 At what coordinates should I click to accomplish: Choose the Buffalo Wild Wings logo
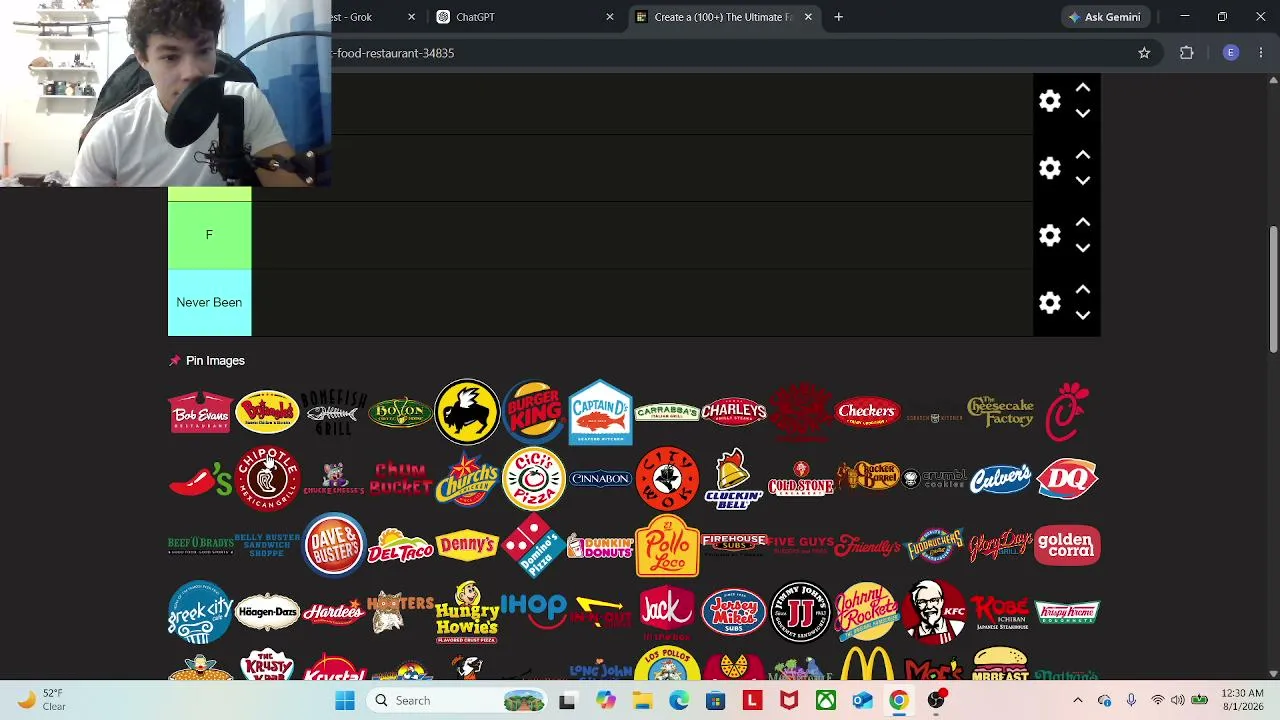[467, 412]
